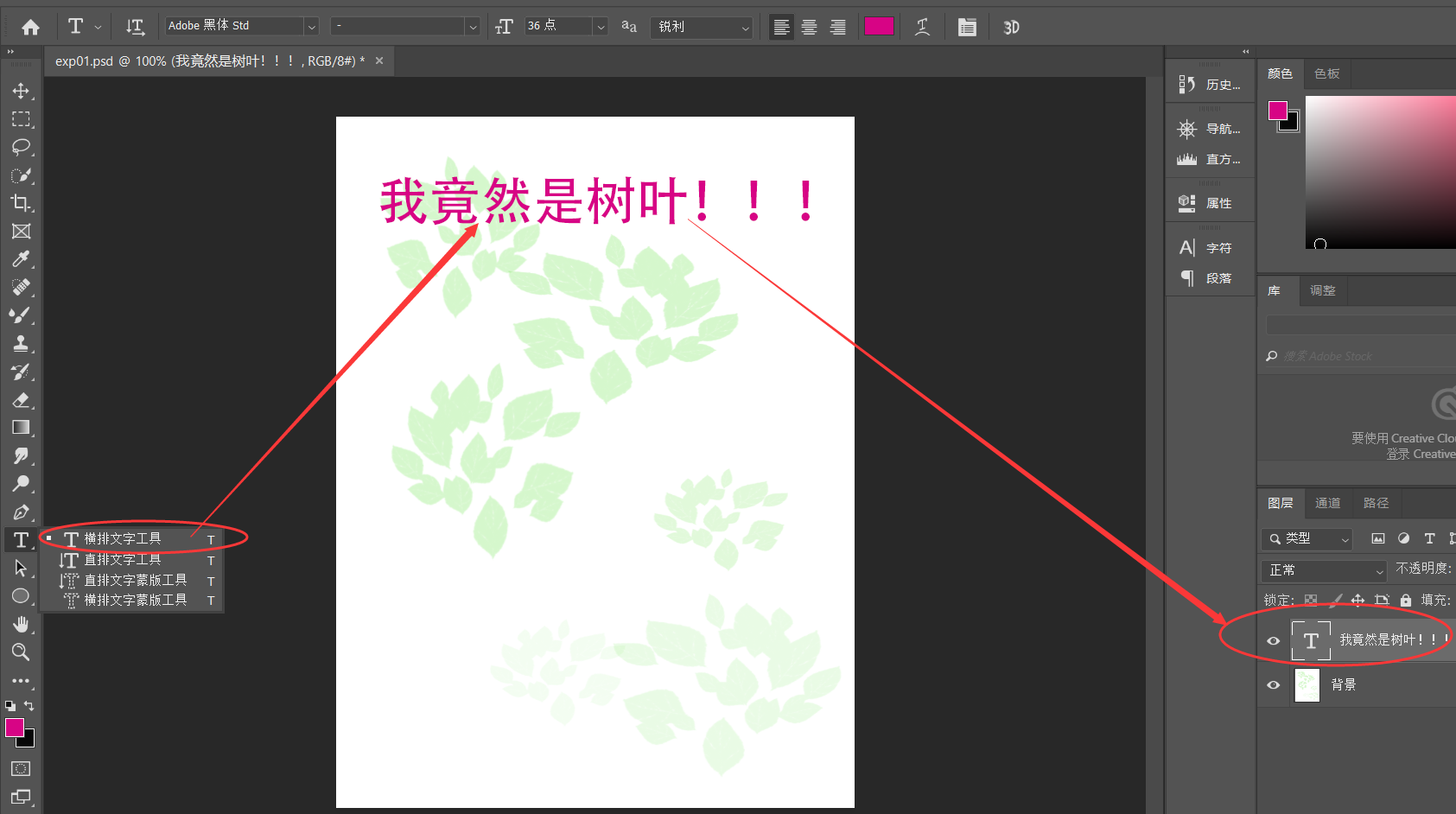Select the Ellipse shape tool
This screenshot has height=814, width=1456.
click(21, 596)
